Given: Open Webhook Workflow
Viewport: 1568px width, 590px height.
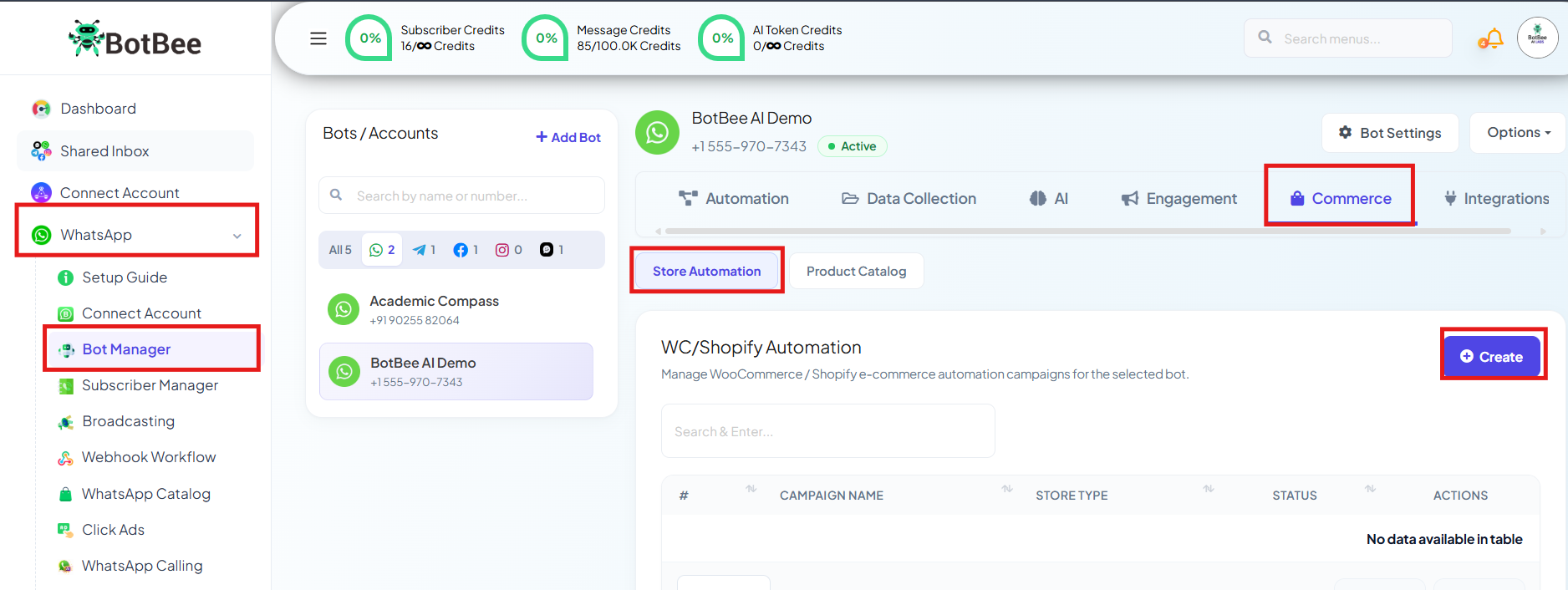Looking at the screenshot, I should (x=149, y=457).
